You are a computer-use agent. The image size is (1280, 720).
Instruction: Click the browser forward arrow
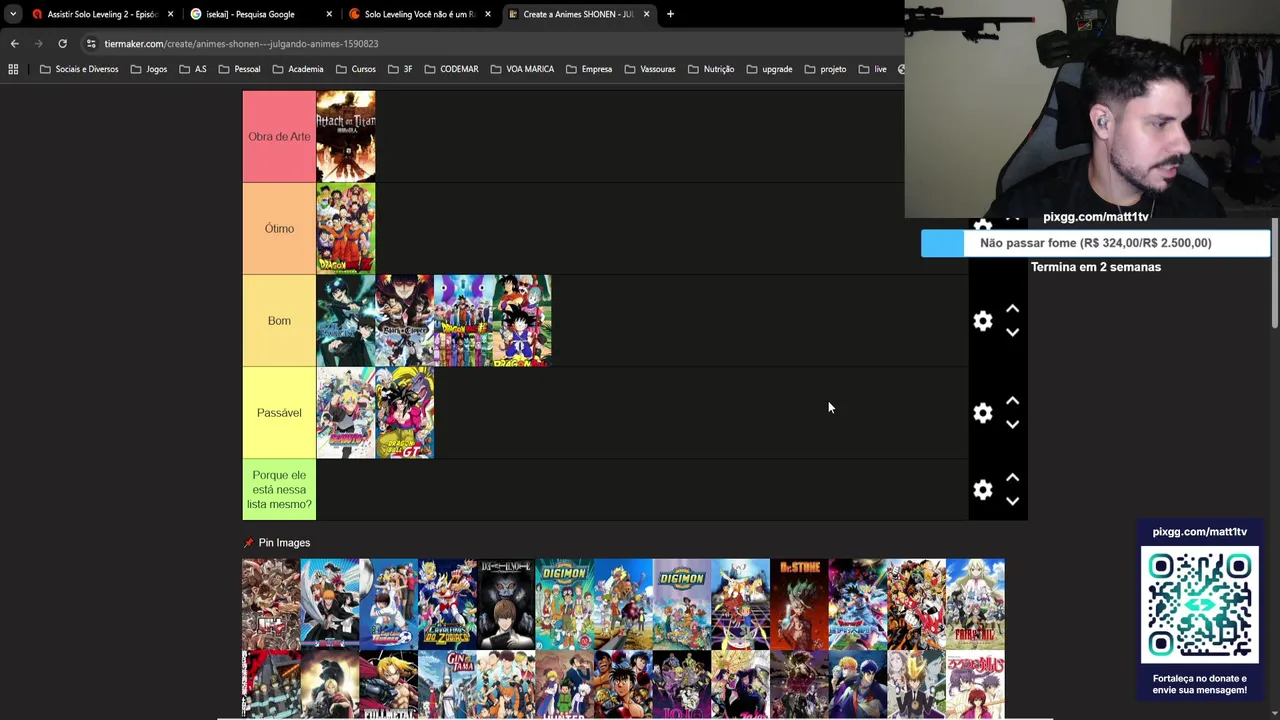pyautogui.click(x=38, y=43)
